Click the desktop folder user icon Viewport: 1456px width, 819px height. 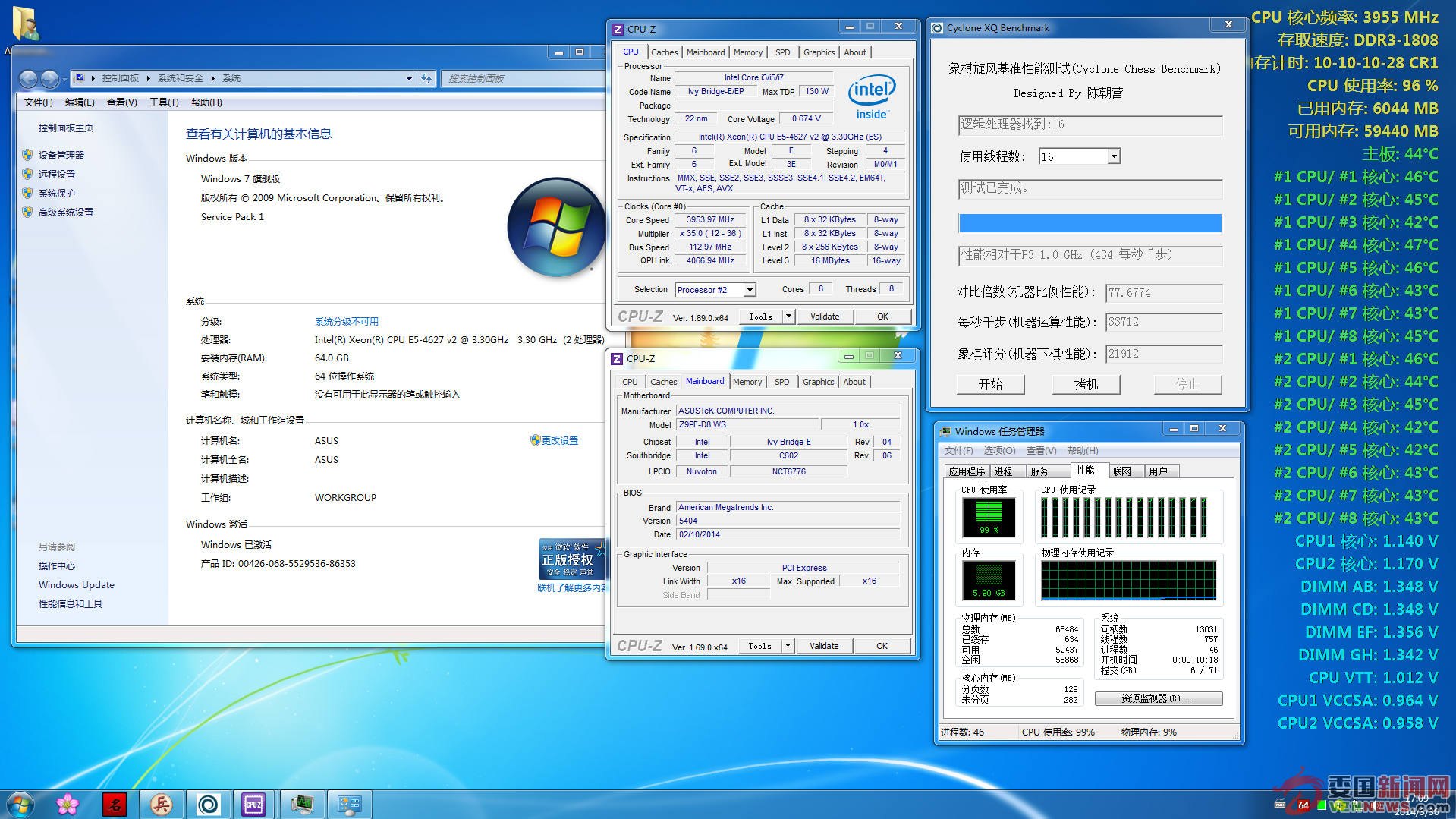point(25,23)
